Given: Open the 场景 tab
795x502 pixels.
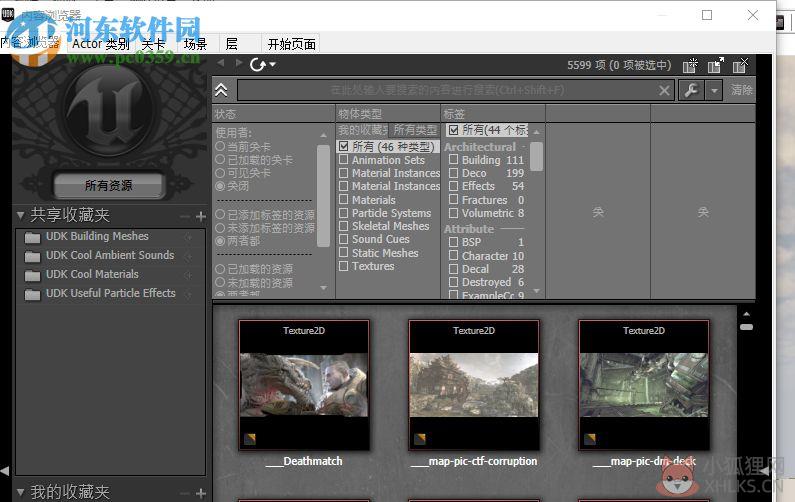Looking at the screenshot, I should click(x=195, y=44).
